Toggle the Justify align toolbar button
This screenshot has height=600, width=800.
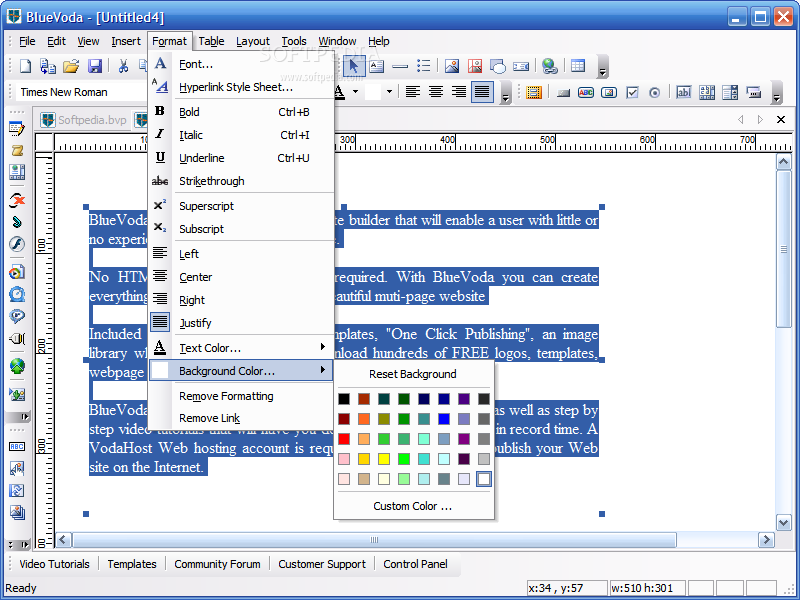pos(482,92)
